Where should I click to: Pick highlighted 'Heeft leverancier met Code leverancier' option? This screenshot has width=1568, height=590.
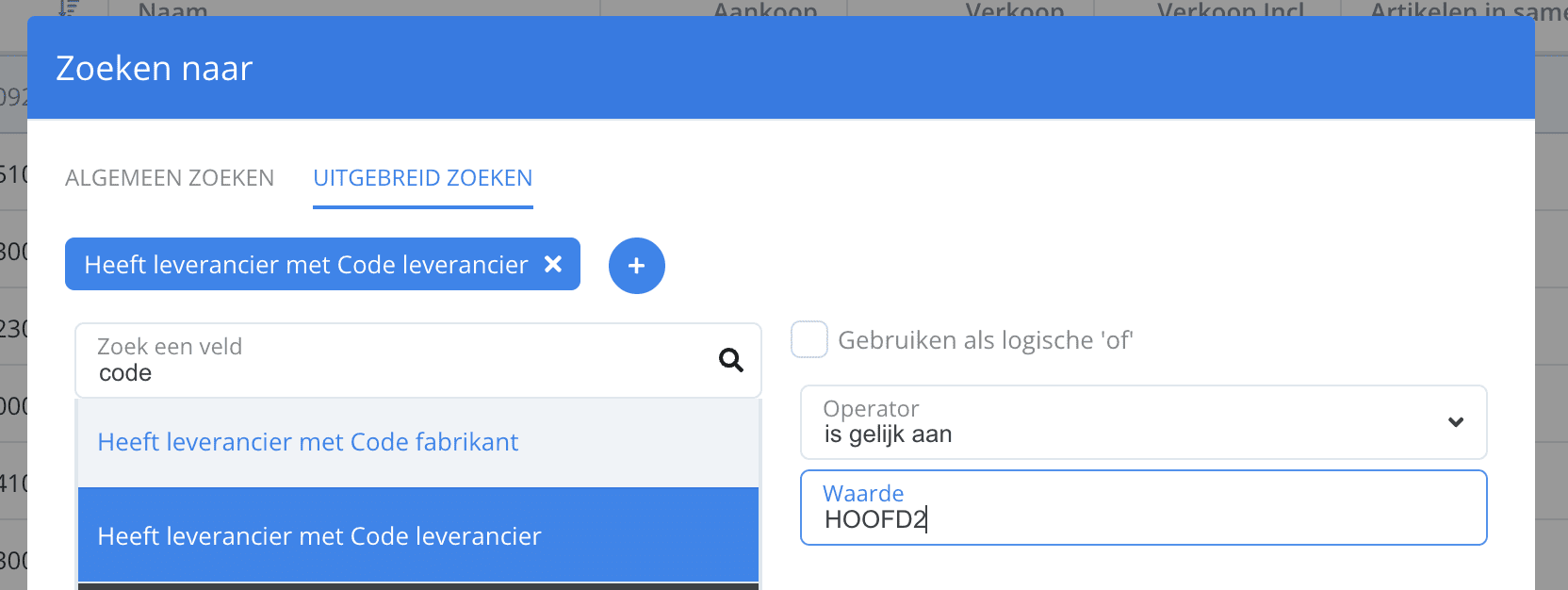coord(418,535)
